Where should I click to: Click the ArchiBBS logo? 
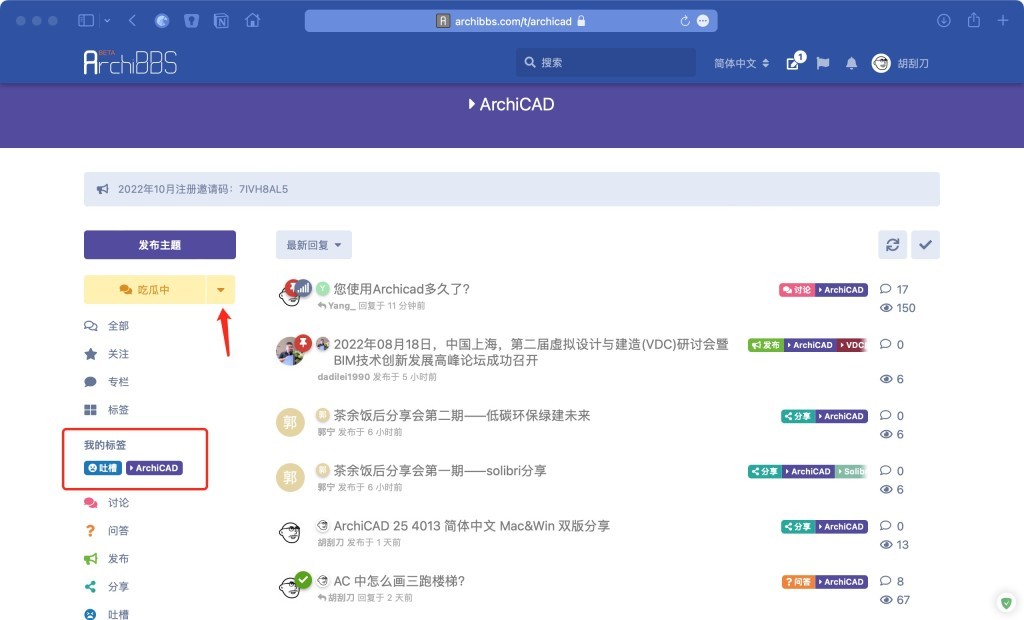[x=130, y=62]
